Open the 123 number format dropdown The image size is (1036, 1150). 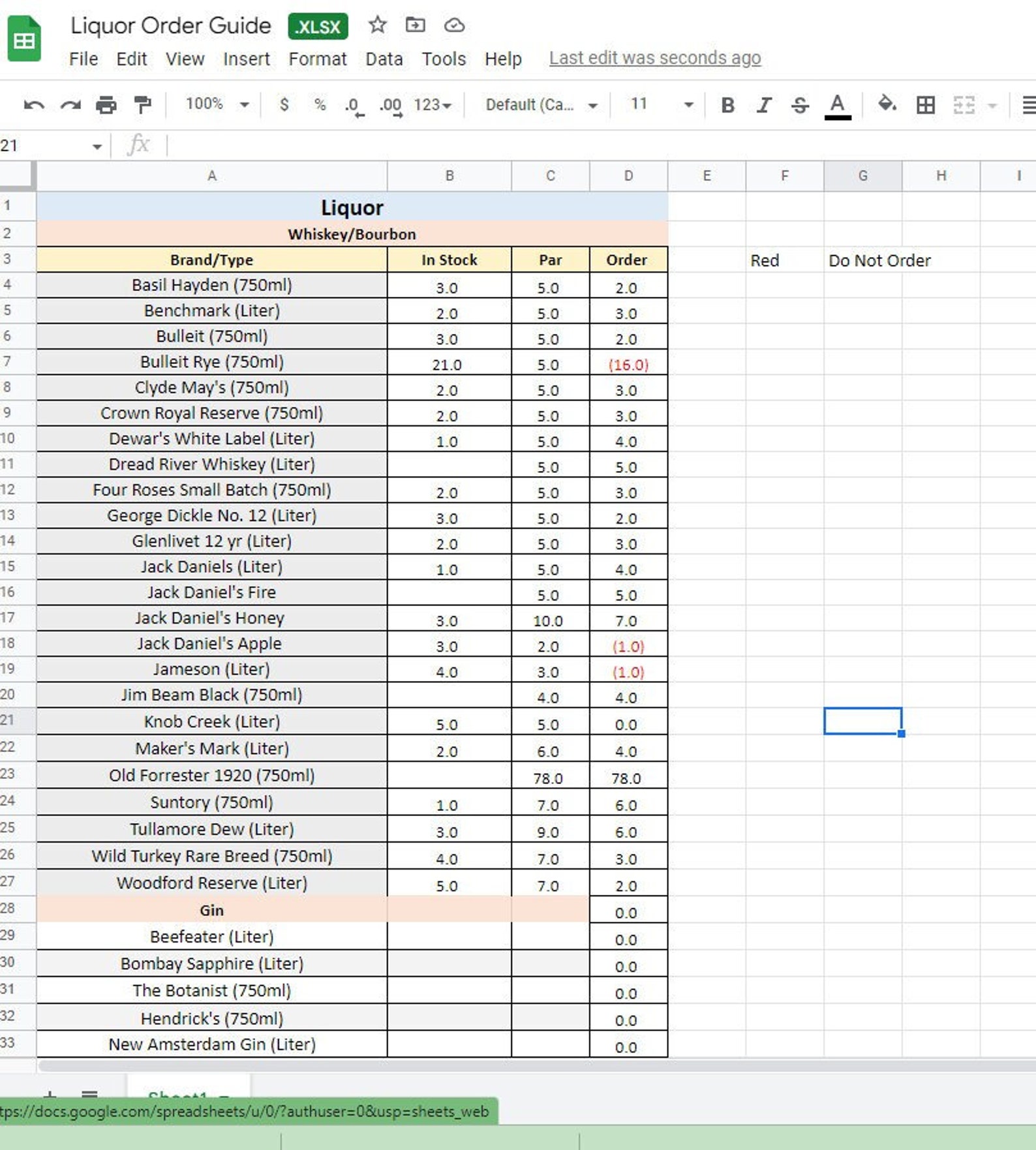click(433, 105)
